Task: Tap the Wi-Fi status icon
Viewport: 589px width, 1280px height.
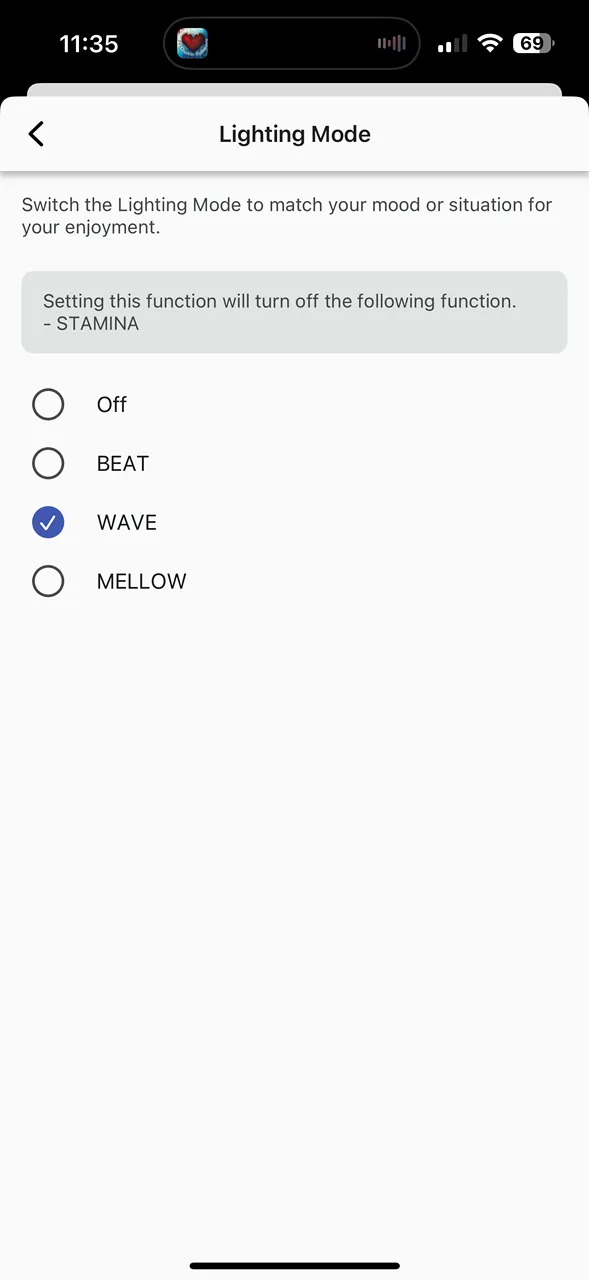Action: 489,43
